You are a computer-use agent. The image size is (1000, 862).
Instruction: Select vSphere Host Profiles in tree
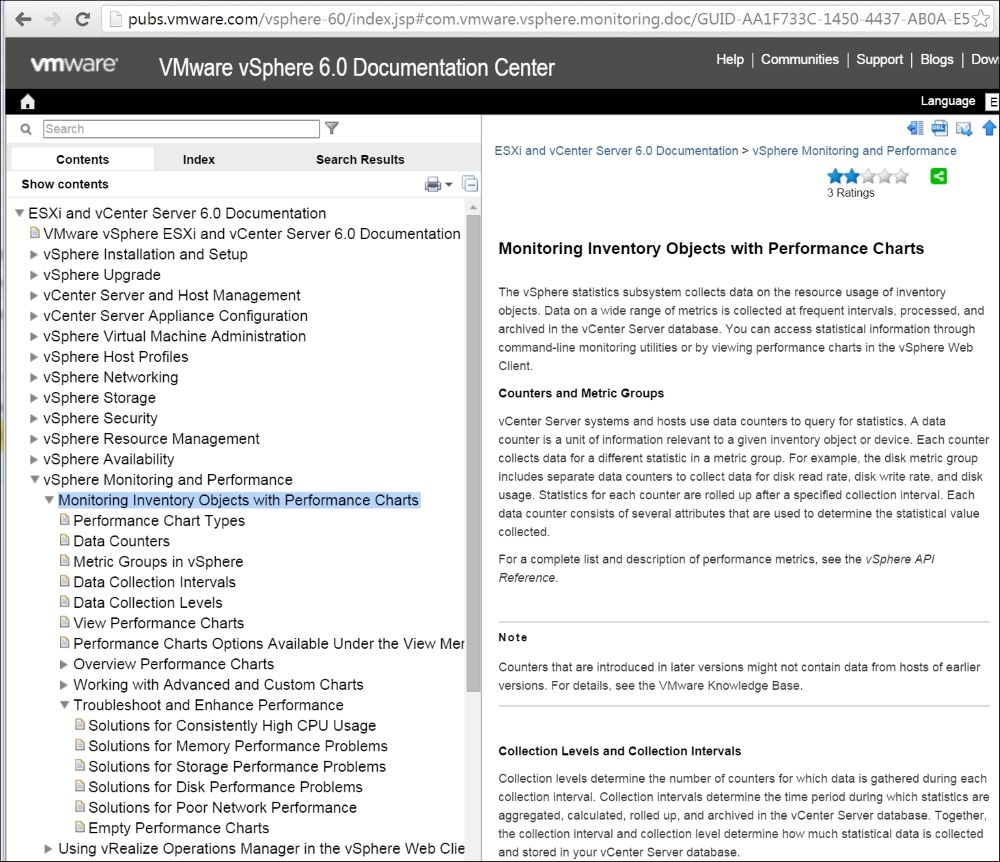[x=115, y=357]
